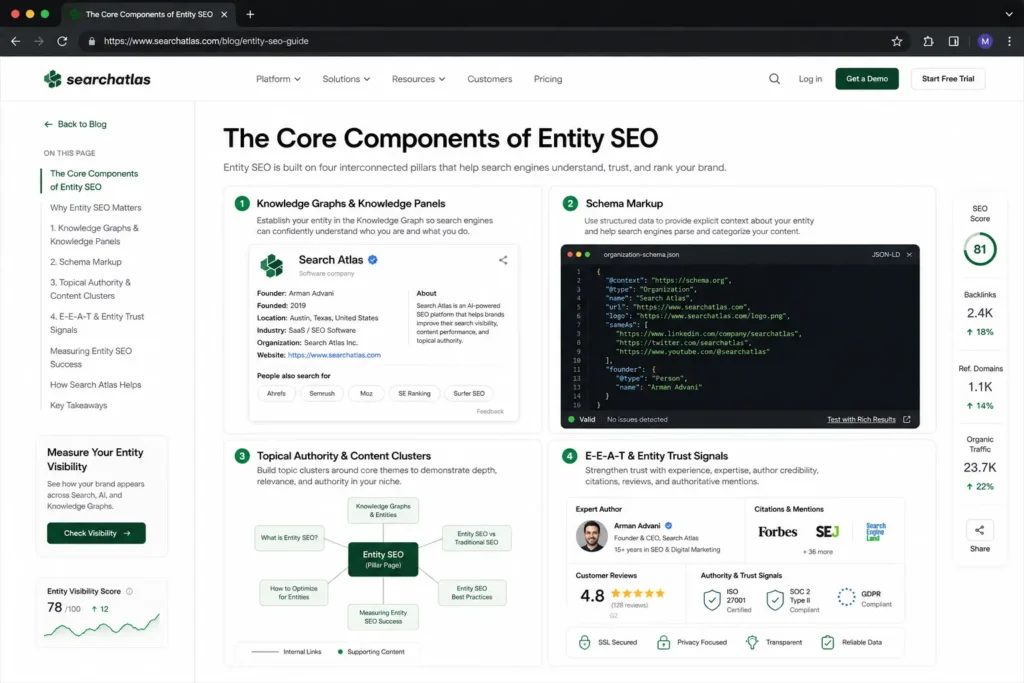Select The Core Components of Entity SEO browser tab
The height and width of the screenshot is (683, 1024).
click(149, 14)
